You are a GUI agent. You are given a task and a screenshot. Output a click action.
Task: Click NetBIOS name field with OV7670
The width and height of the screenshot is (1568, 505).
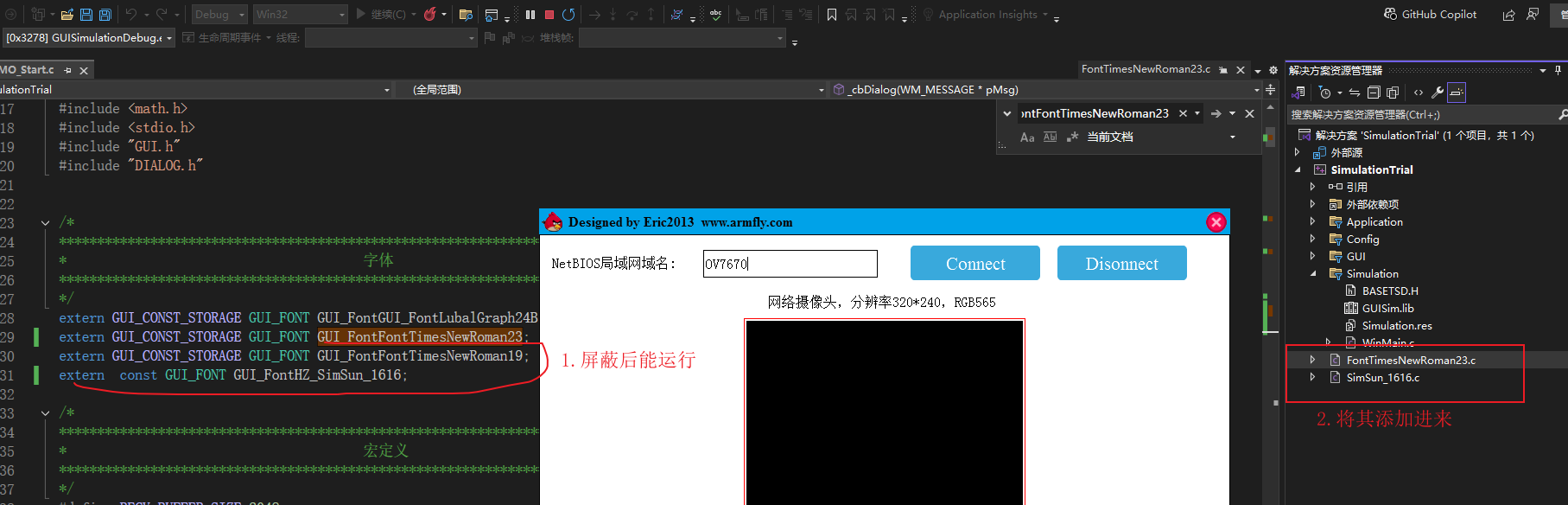[x=790, y=264]
